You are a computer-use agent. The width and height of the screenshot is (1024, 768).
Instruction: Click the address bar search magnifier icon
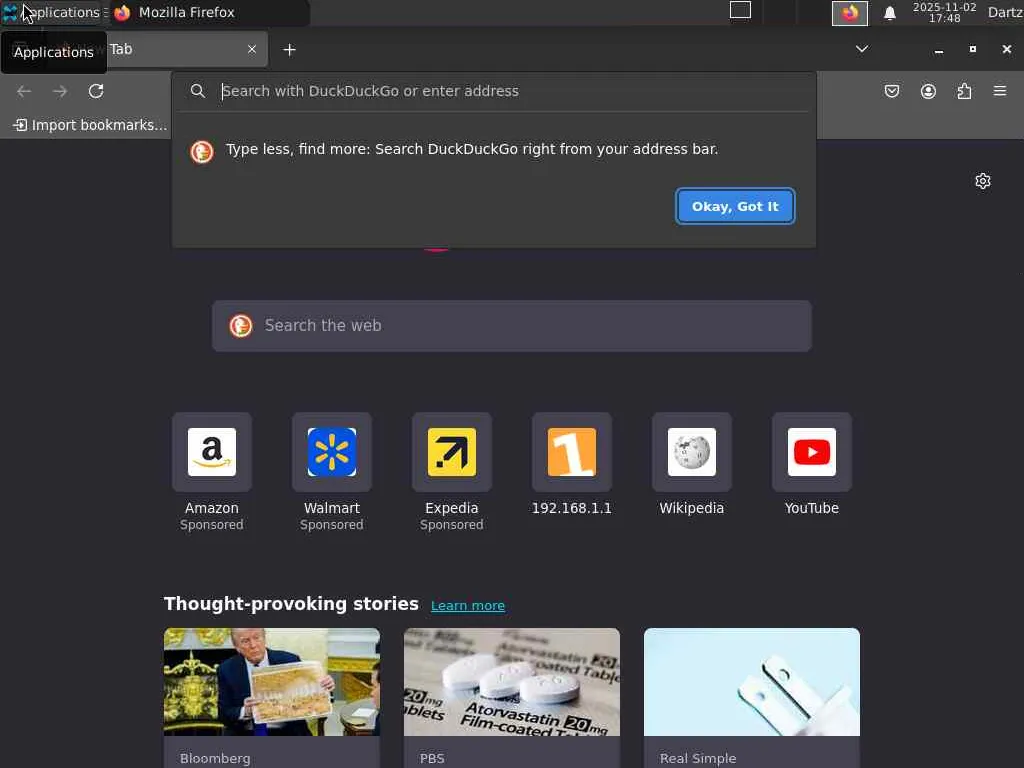198,91
